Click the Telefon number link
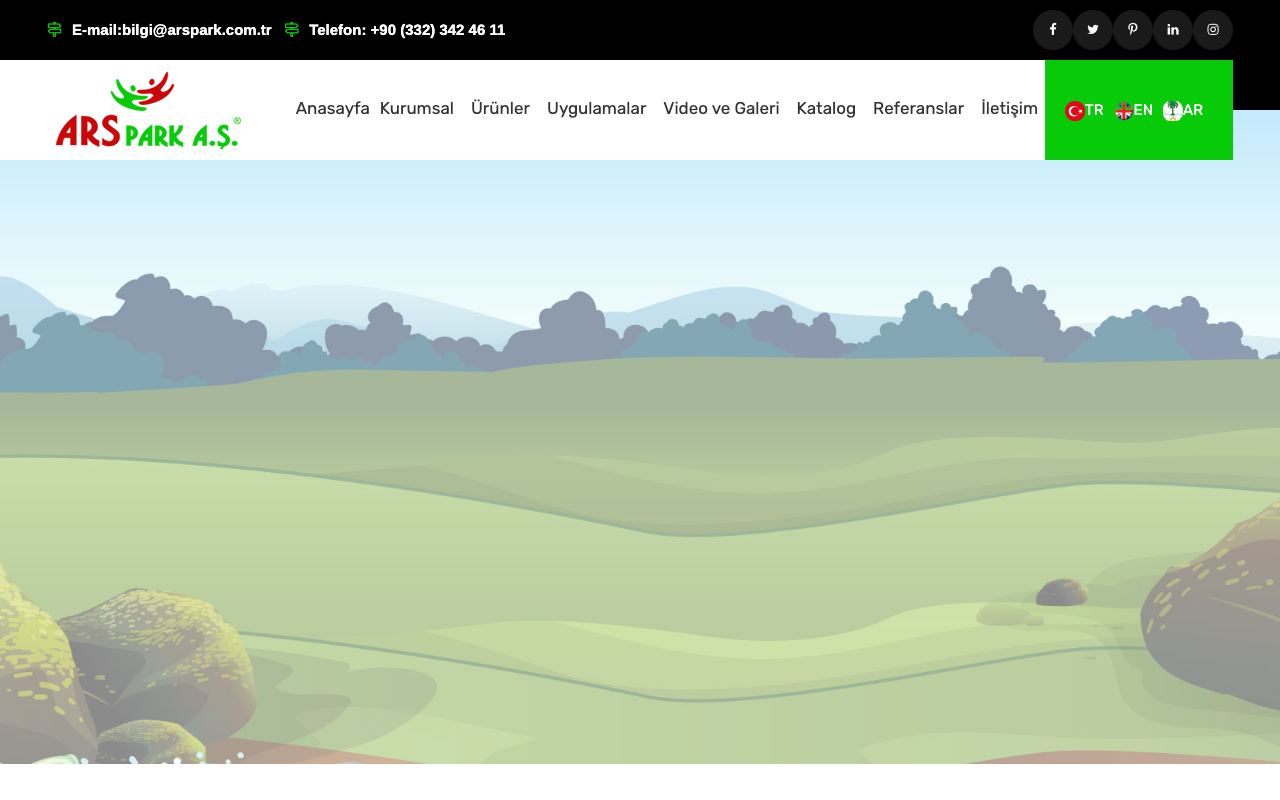 click(407, 30)
